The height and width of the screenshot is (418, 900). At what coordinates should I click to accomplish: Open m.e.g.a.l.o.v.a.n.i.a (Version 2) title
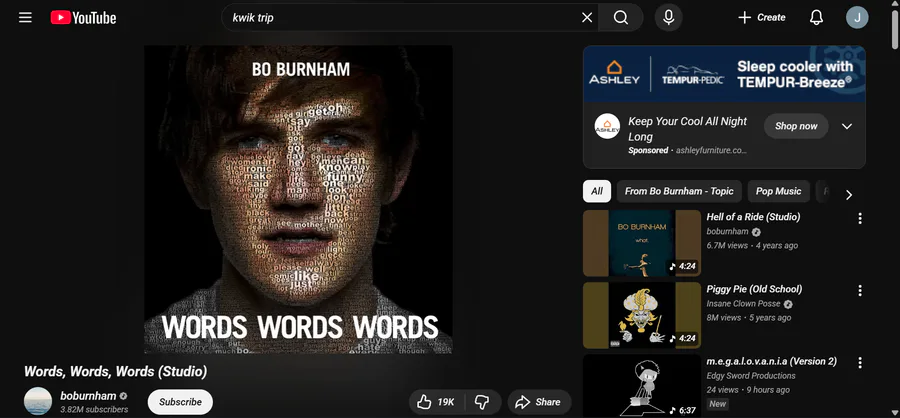tap(771, 361)
